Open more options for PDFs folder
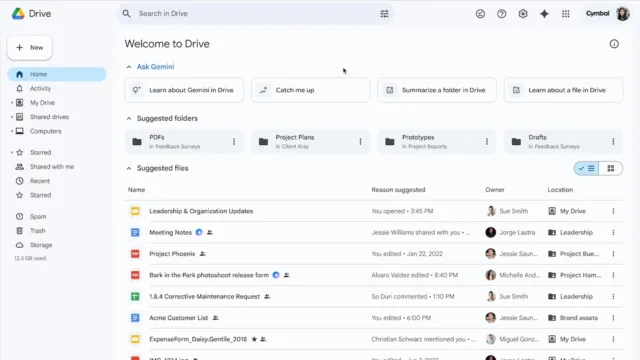 [234, 142]
